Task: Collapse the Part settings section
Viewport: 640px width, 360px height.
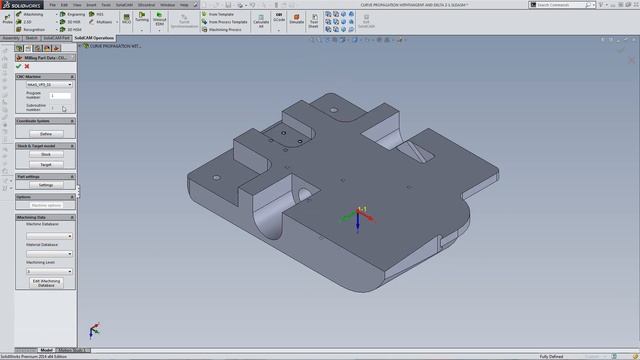Action: pos(72,177)
